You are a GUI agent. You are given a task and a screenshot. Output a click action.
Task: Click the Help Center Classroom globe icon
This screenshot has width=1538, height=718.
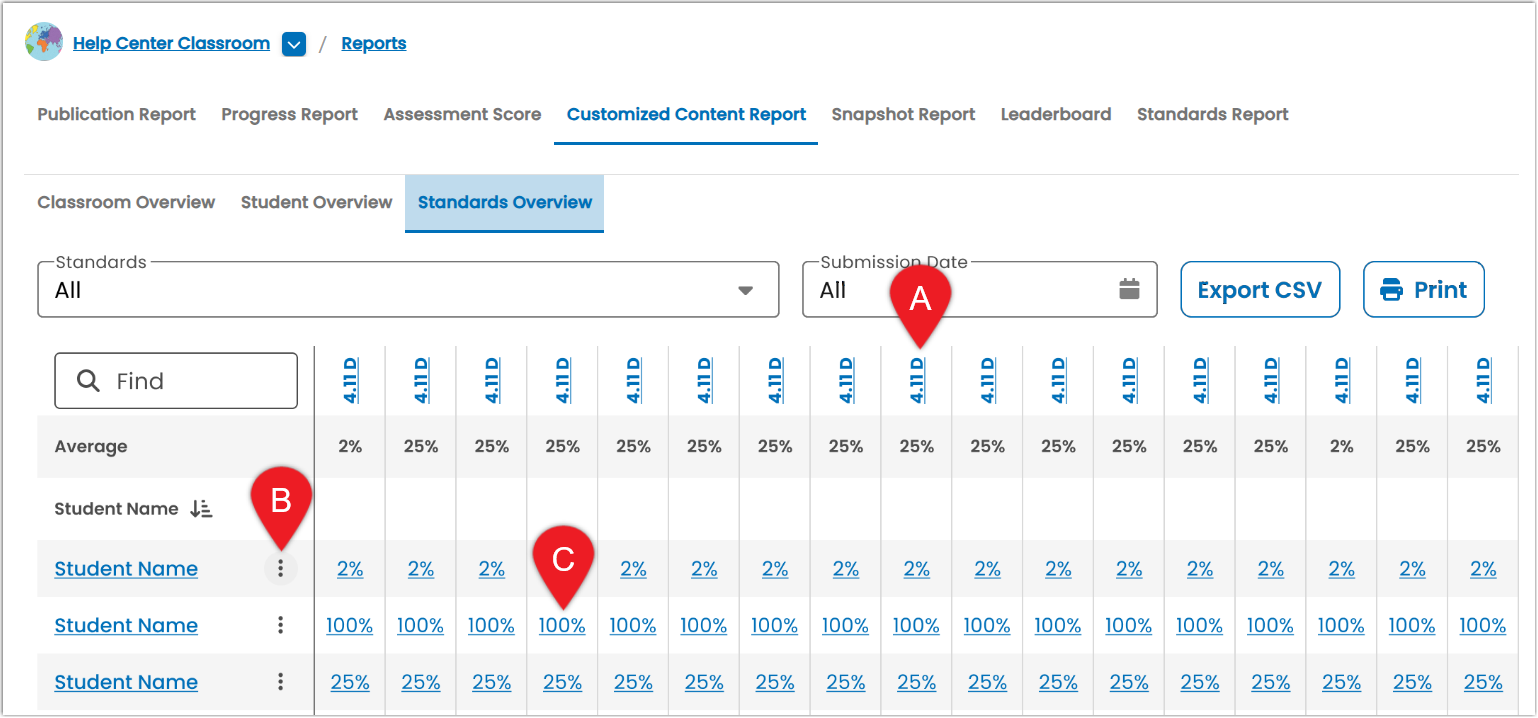(x=44, y=43)
